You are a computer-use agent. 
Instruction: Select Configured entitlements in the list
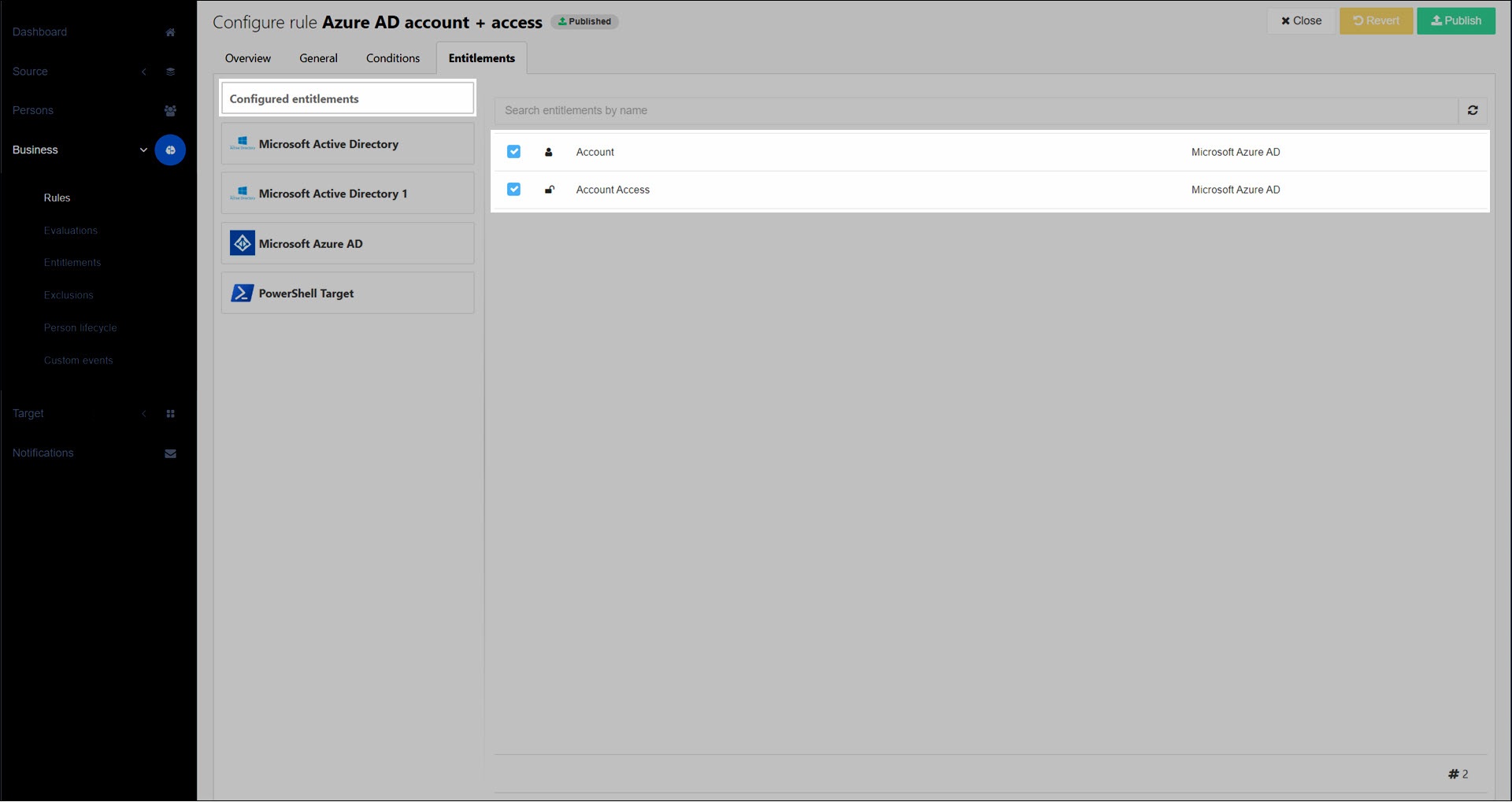click(348, 99)
